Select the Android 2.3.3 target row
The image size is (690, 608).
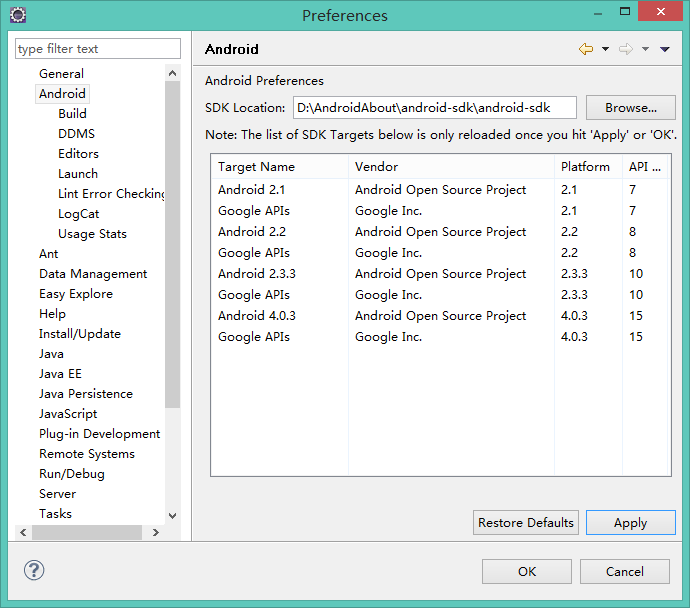(441, 274)
